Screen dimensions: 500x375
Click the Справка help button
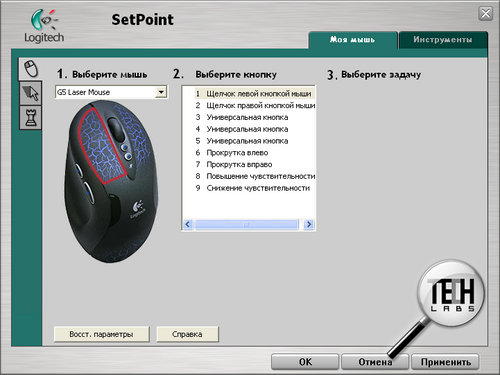coord(187,334)
